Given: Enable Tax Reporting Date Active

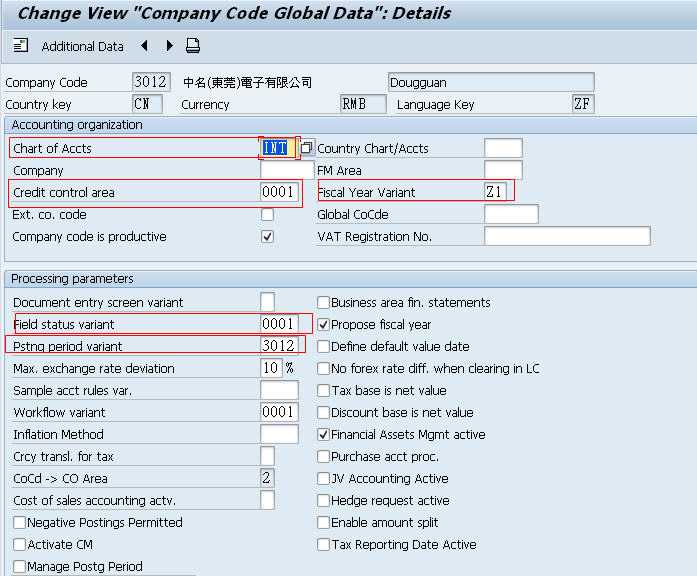Looking at the screenshot, I should click(324, 544).
